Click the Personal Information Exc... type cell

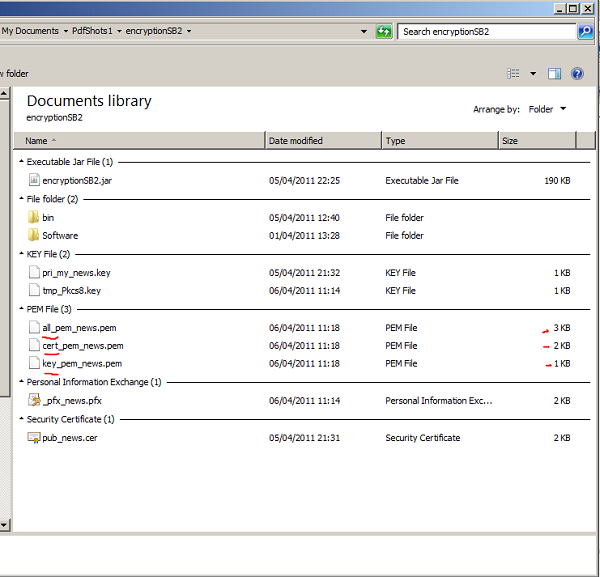(x=439, y=401)
